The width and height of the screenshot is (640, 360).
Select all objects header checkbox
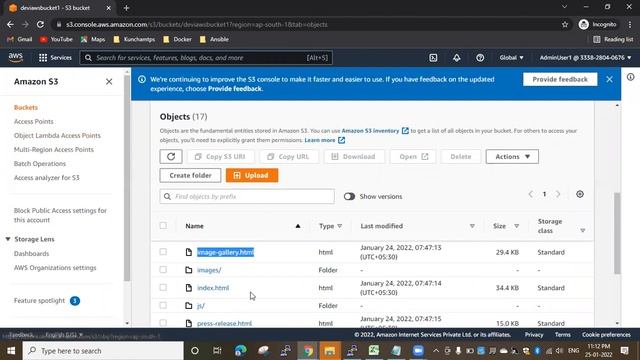tap(163, 226)
